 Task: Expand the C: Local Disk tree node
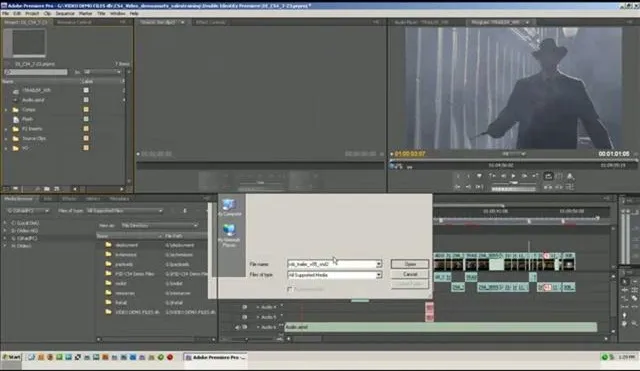[x=5, y=223]
